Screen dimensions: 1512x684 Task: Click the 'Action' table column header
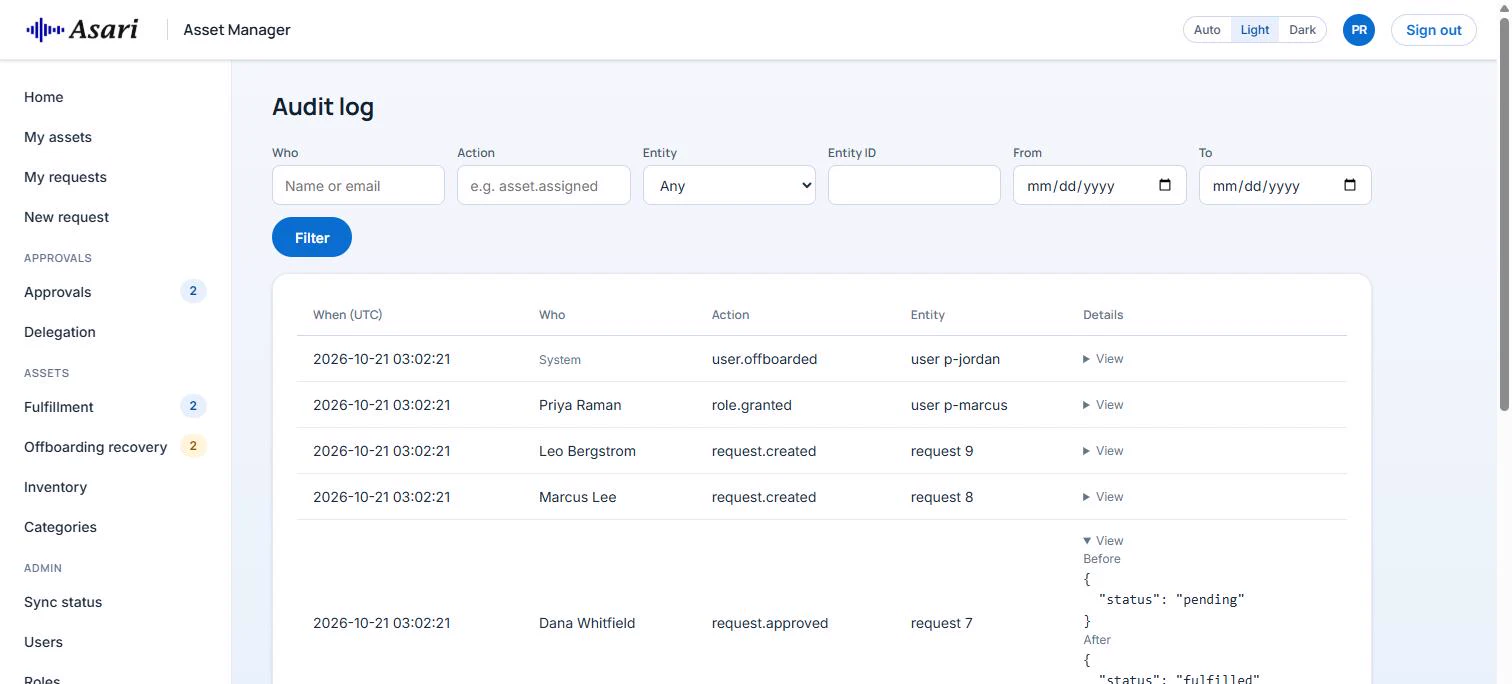point(730,315)
